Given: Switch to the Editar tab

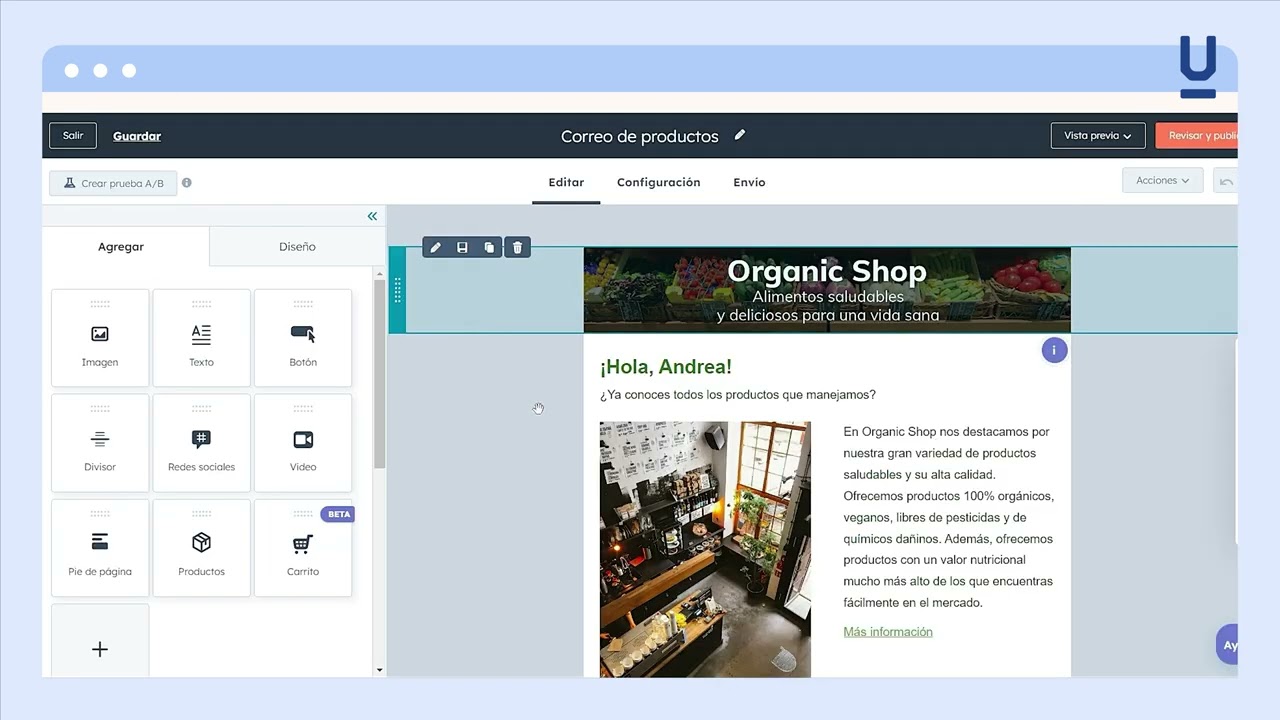Looking at the screenshot, I should 566,182.
